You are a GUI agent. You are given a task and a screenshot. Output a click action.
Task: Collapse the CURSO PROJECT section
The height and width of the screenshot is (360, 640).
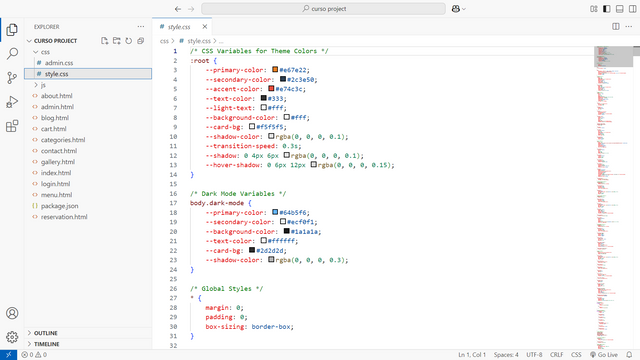(29, 41)
